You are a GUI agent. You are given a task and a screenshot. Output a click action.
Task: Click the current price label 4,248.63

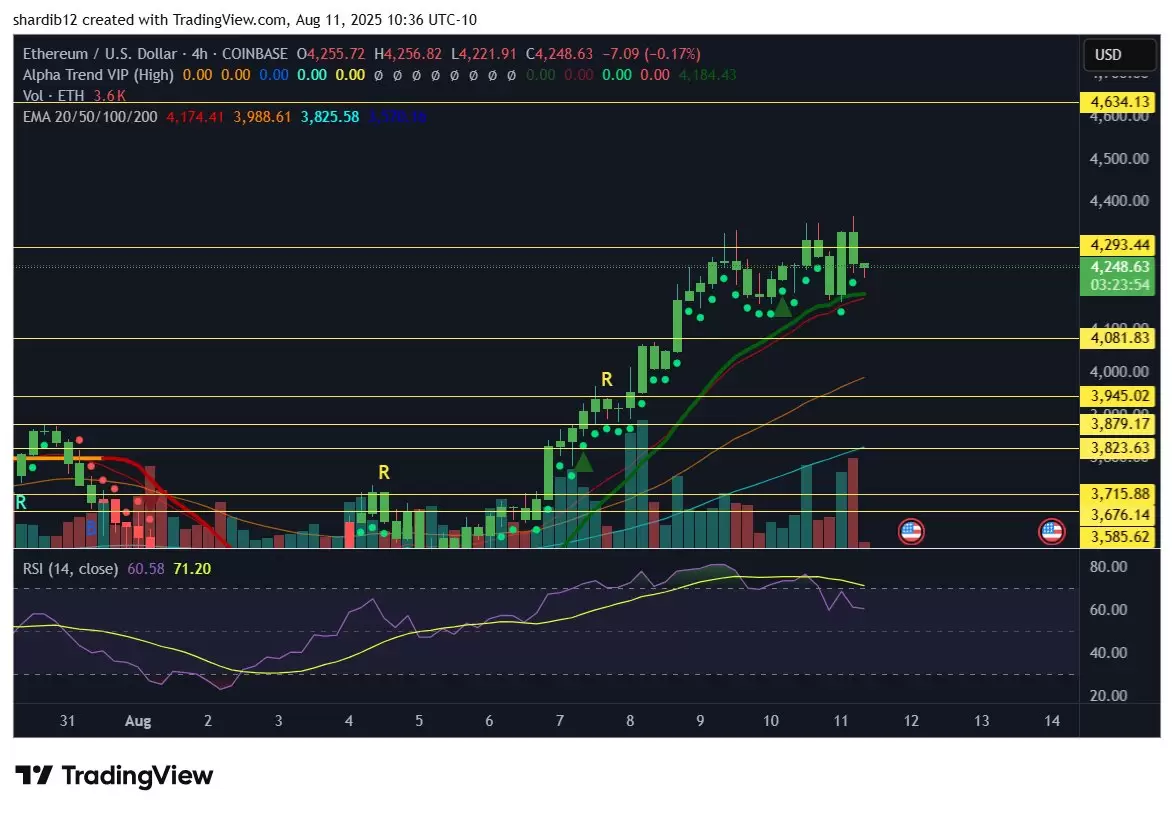pos(1118,267)
